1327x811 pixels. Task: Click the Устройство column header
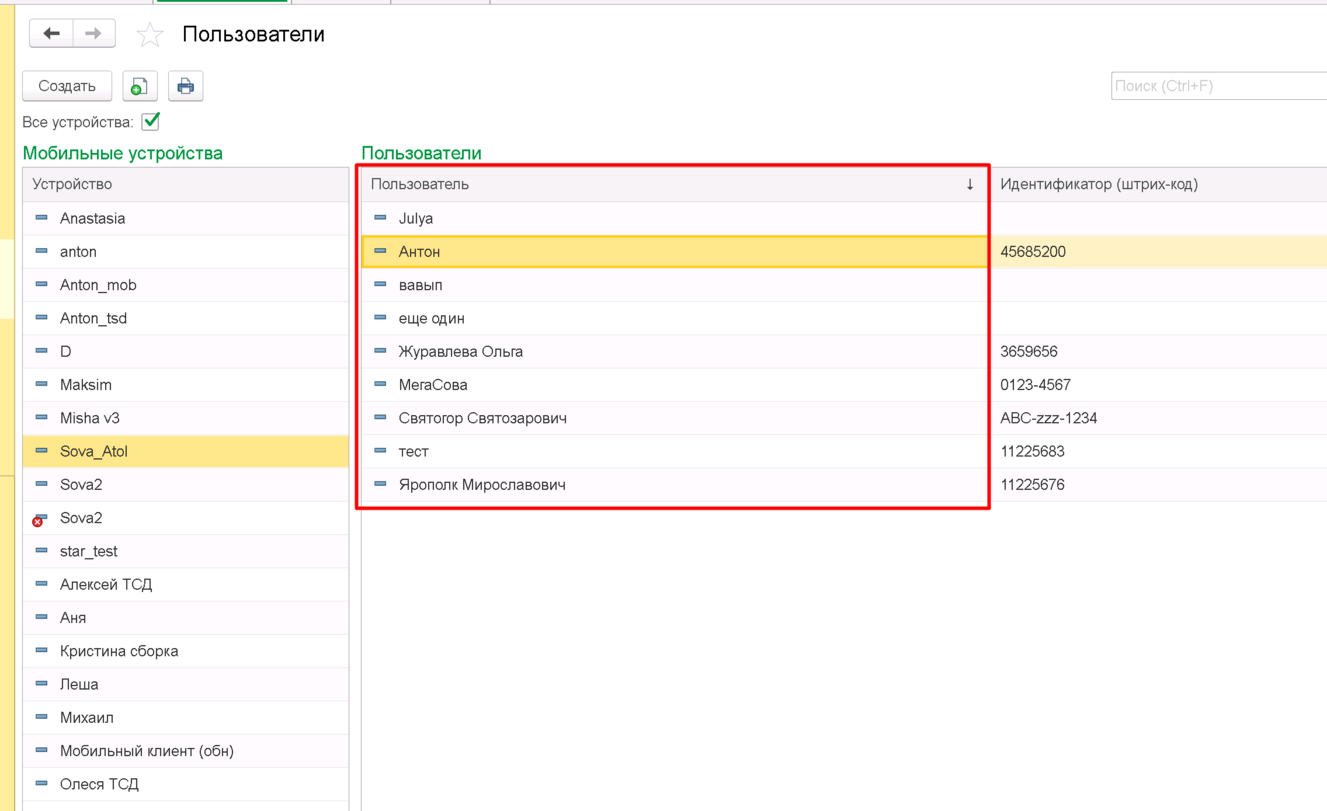coord(72,184)
